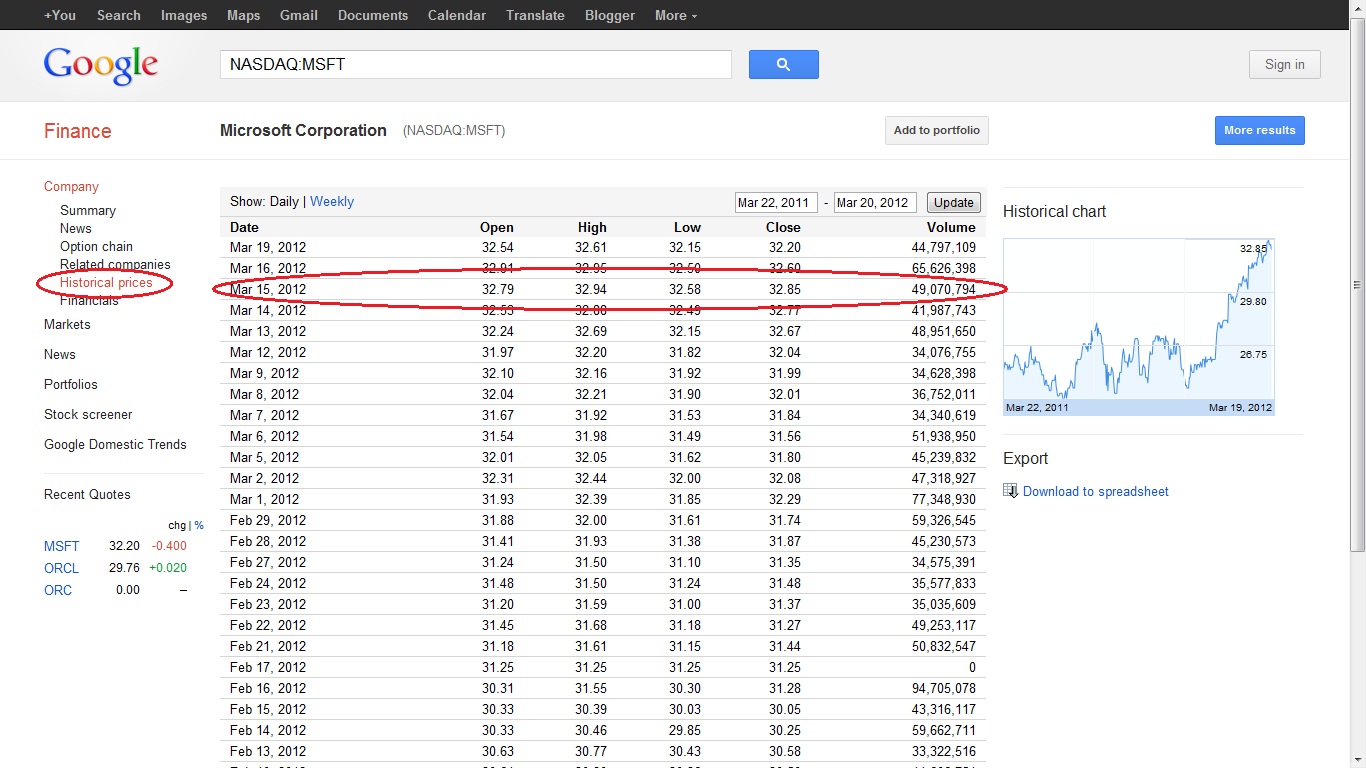Open Historical prices in sidebar
Viewport: 1366px width, 768px height.
click(x=106, y=283)
